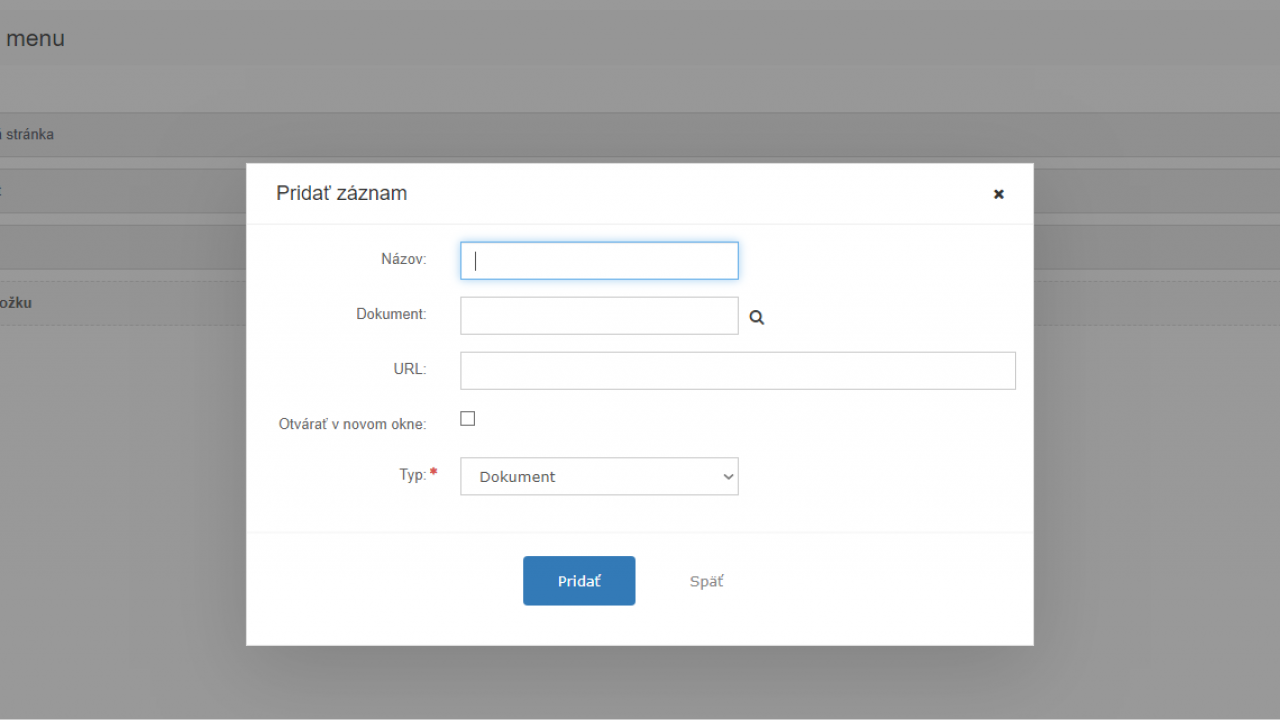Open the Typ dropdown showing Dokument
Screen dimensions: 1280x720
coord(599,477)
